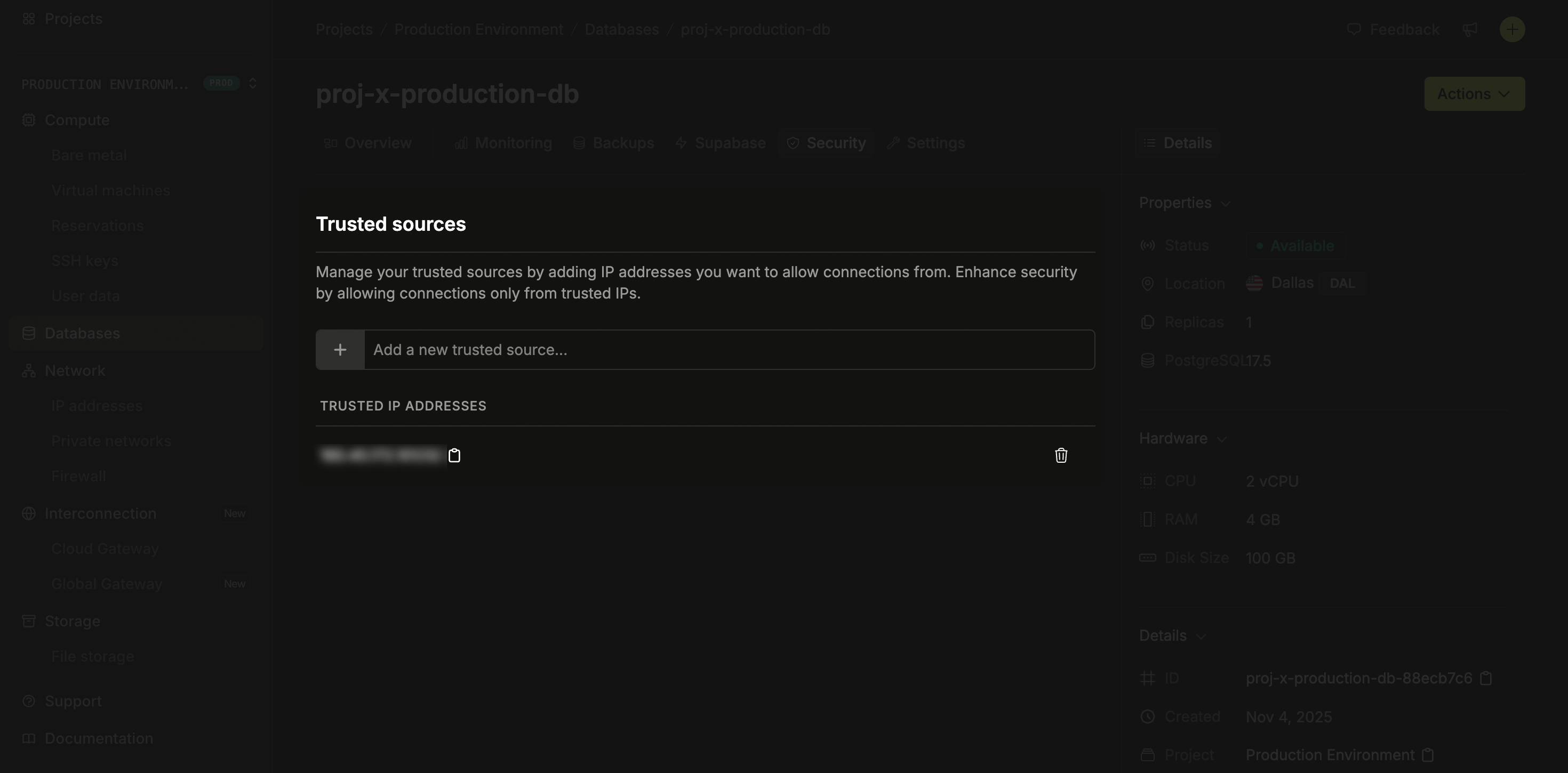Open Storage in the sidebar
This screenshot has height=773, width=1568.
point(71,621)
